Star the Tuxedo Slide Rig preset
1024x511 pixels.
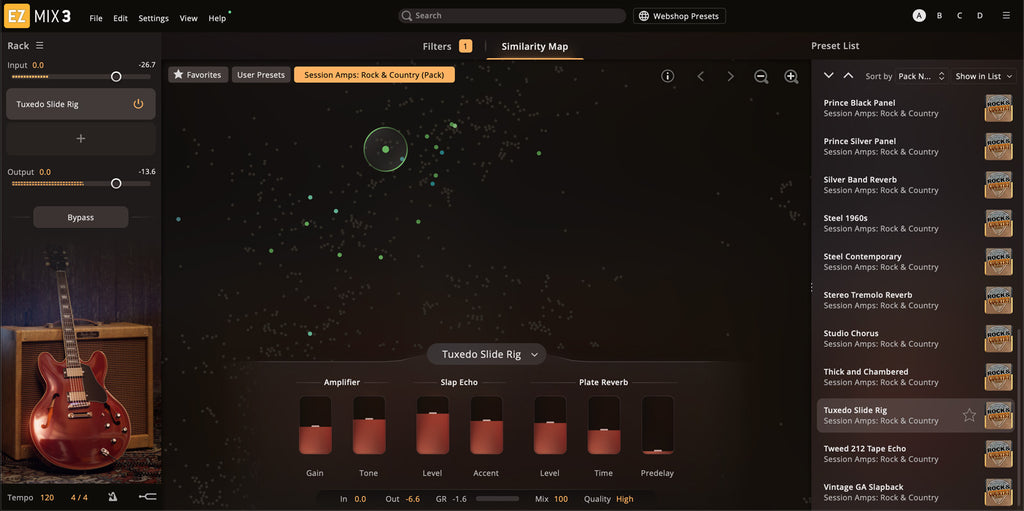968,415
